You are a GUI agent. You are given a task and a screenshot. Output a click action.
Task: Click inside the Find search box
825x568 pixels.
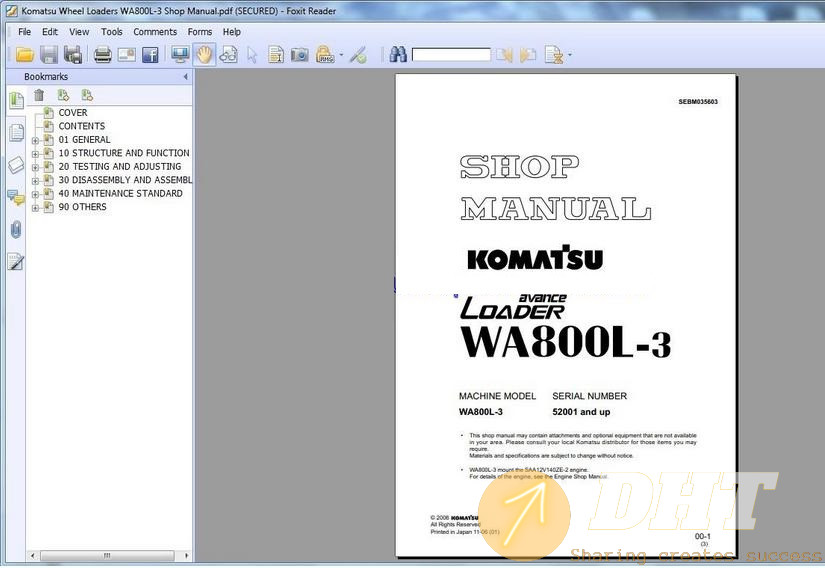coord(451,54)
